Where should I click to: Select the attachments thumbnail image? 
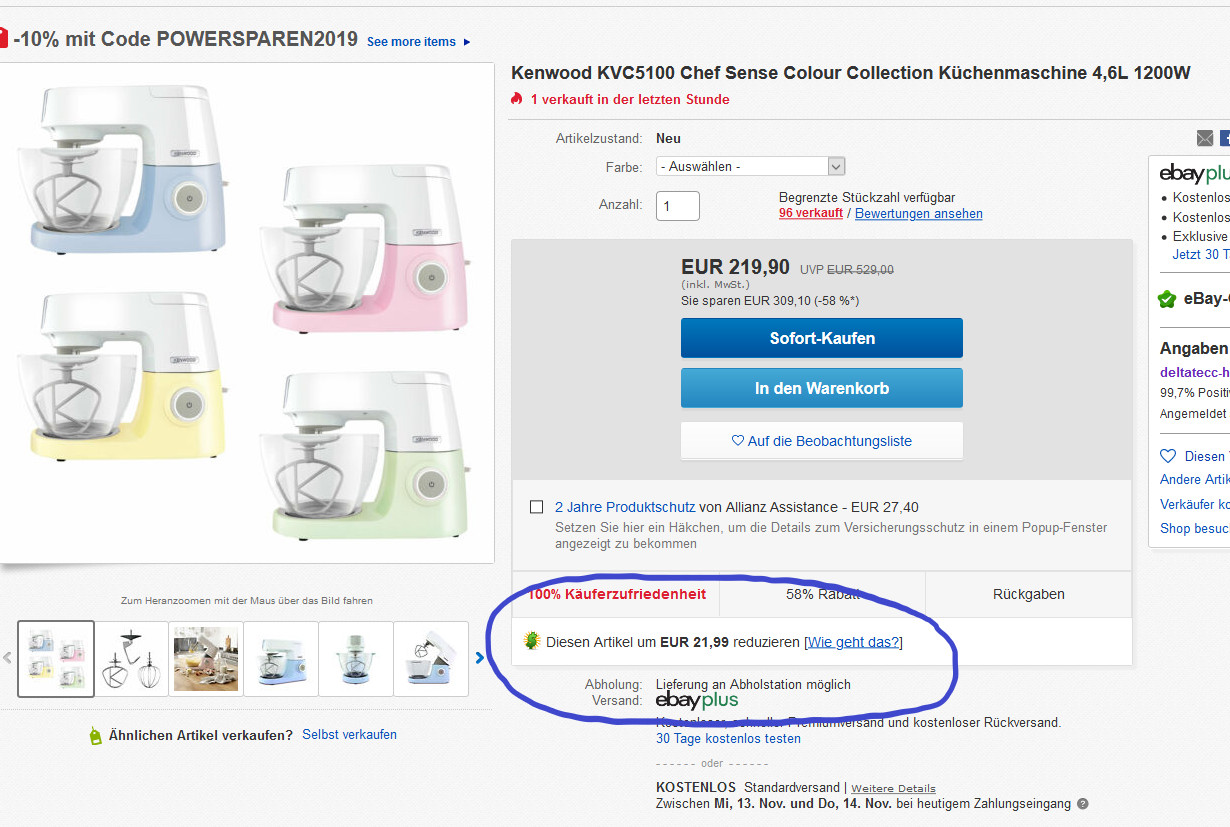point(131,658)
